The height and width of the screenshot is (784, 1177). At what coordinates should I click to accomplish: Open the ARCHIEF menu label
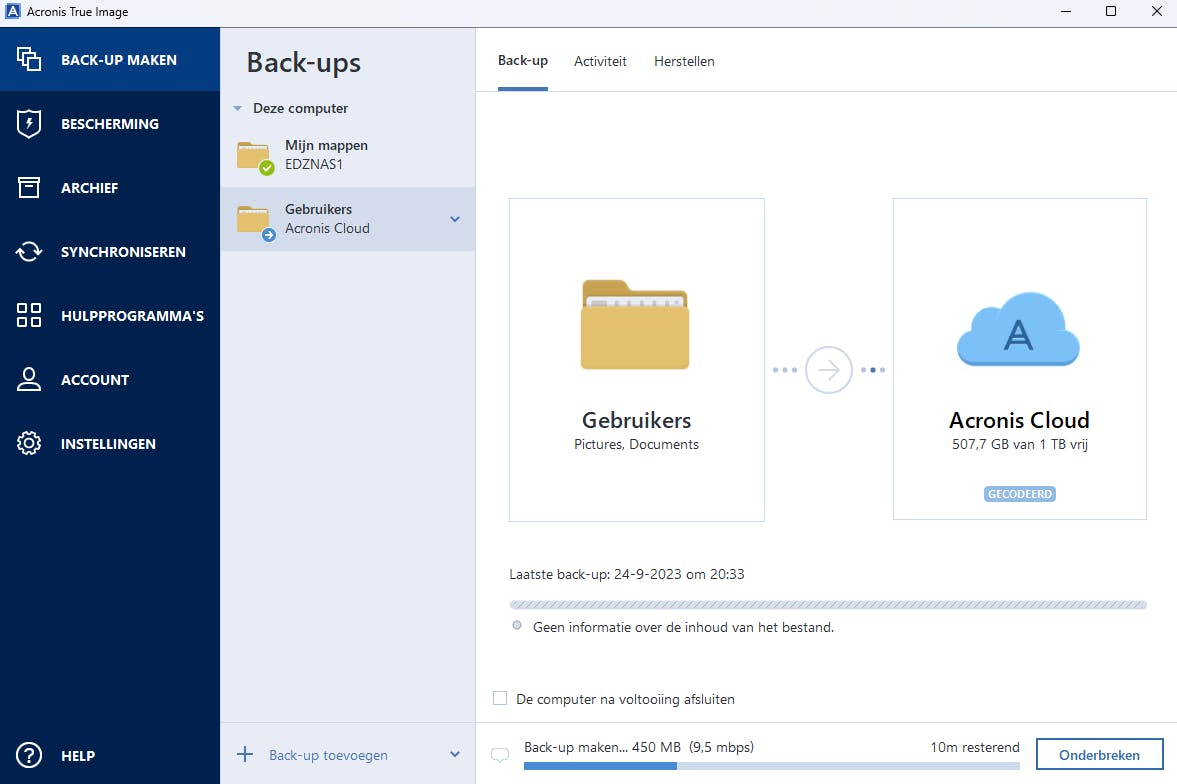tap(89, 188)
